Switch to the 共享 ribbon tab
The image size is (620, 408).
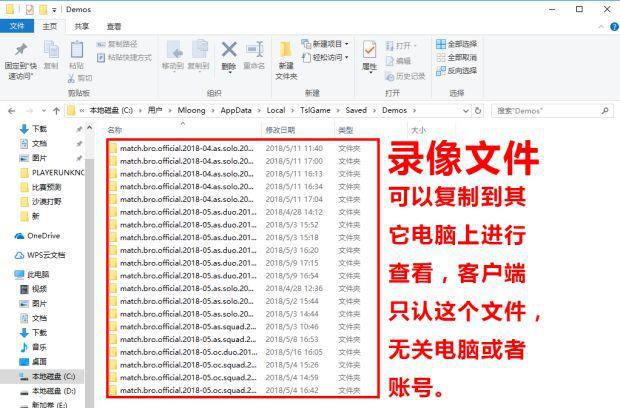pyautogui.click(x=82, y=26)
